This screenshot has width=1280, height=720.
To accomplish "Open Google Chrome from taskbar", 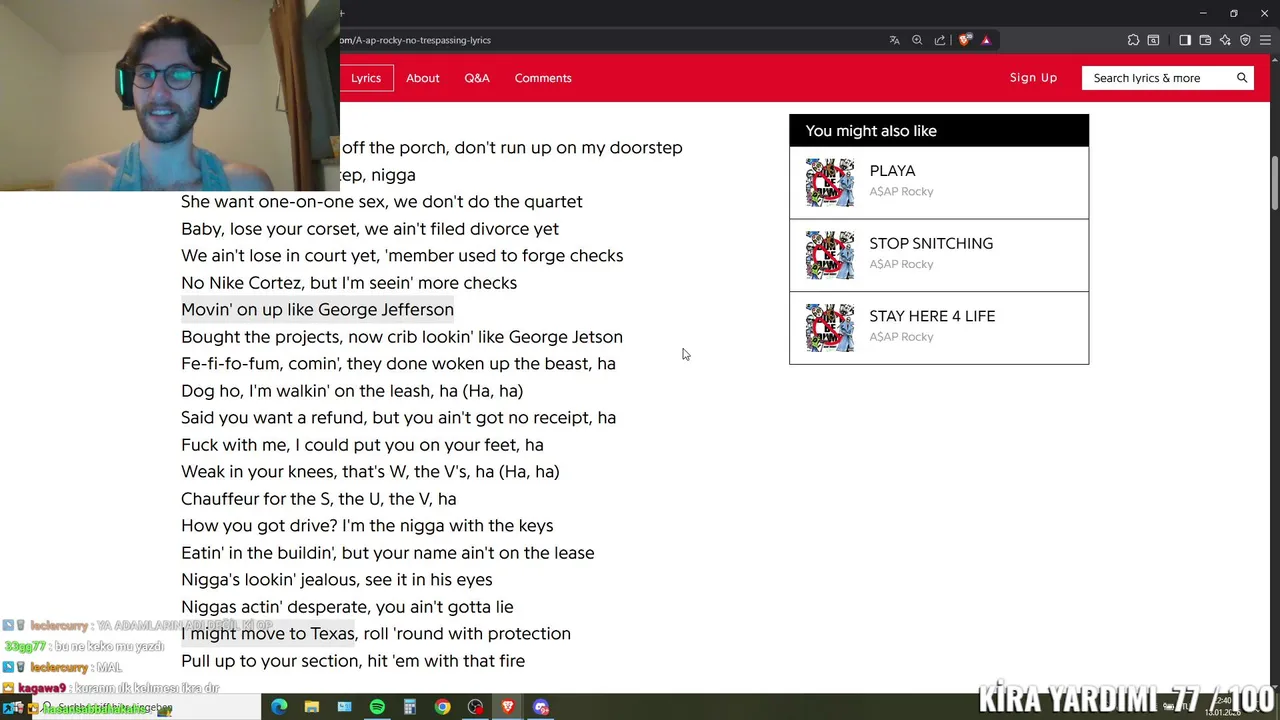I will pos(442,707).
